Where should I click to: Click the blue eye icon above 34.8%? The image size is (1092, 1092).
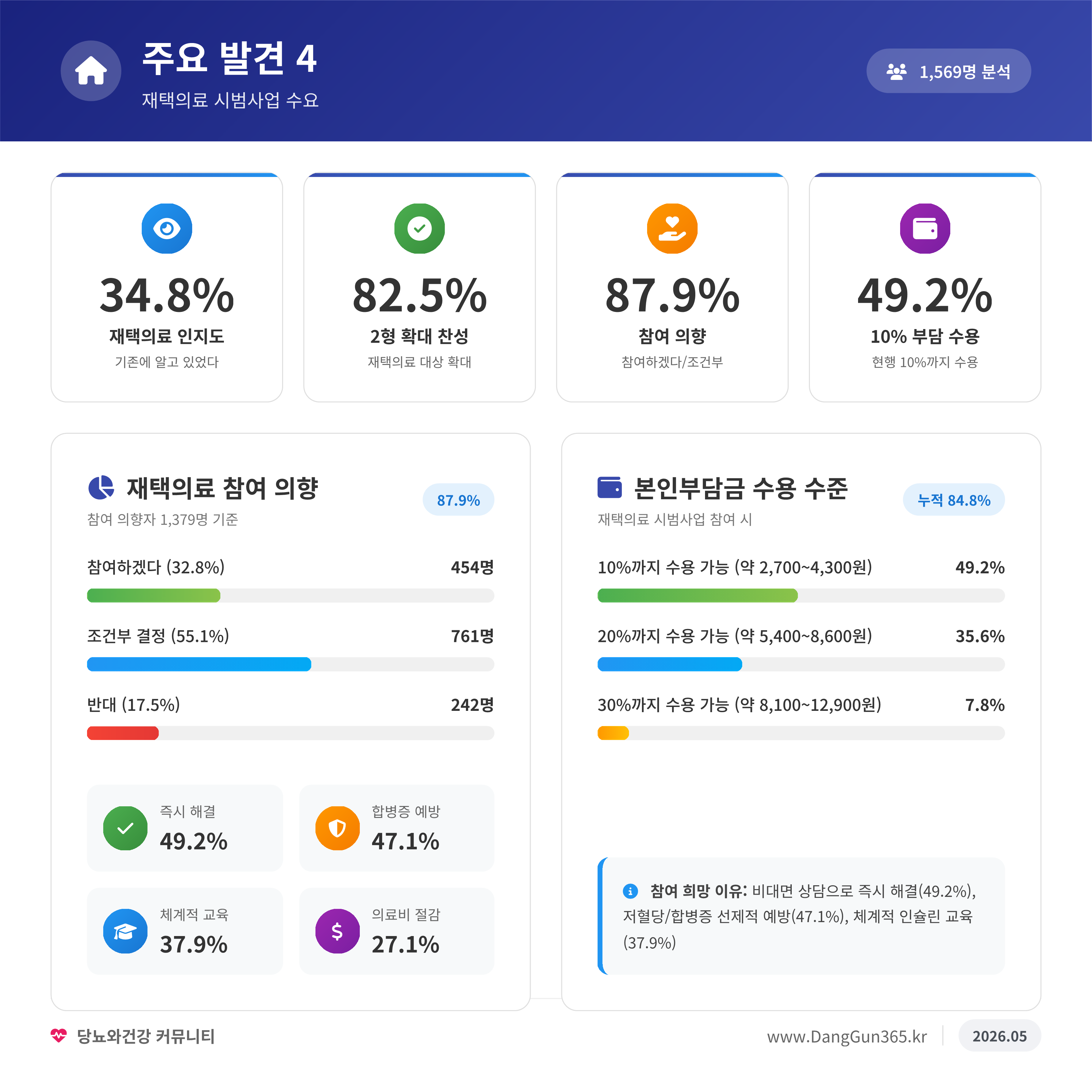pos(167,228)
